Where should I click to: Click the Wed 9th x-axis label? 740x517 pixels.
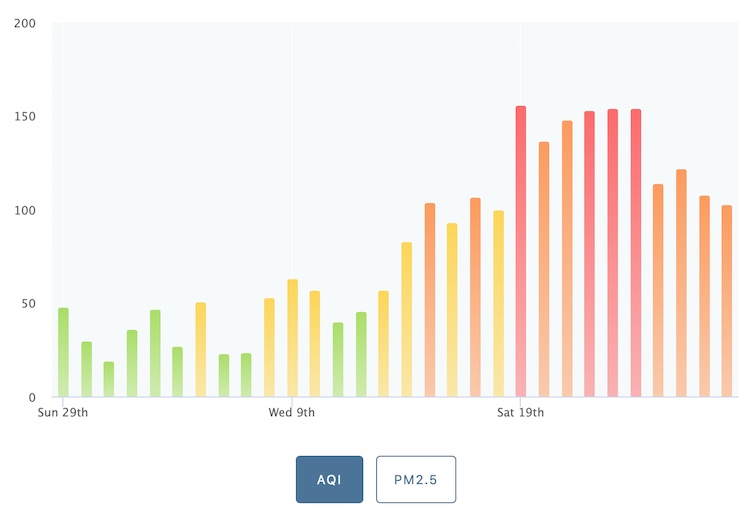(292, 412)
